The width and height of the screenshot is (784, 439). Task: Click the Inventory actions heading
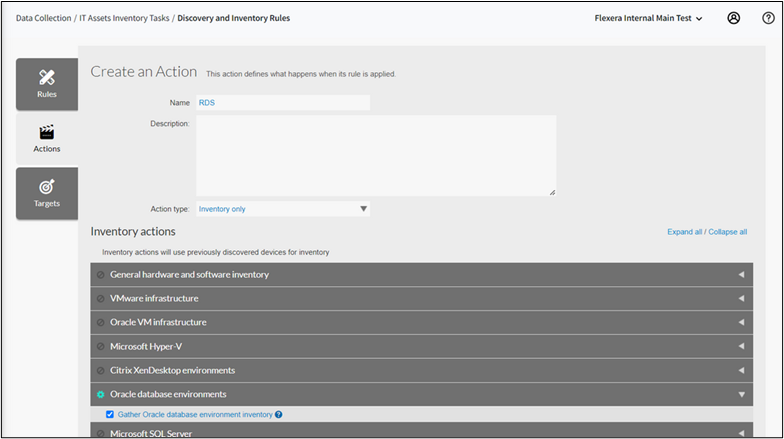point(133,232)
